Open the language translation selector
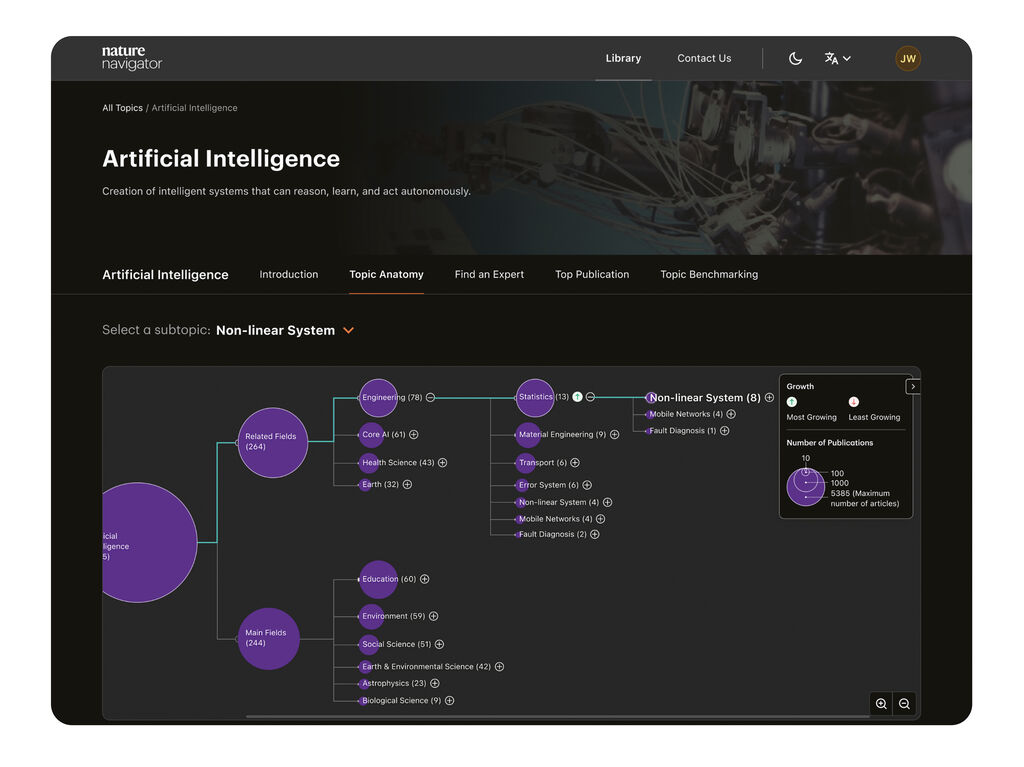The width and height of the screenshot is (1024, 767). pyautogui.click(x=837, y=58)
